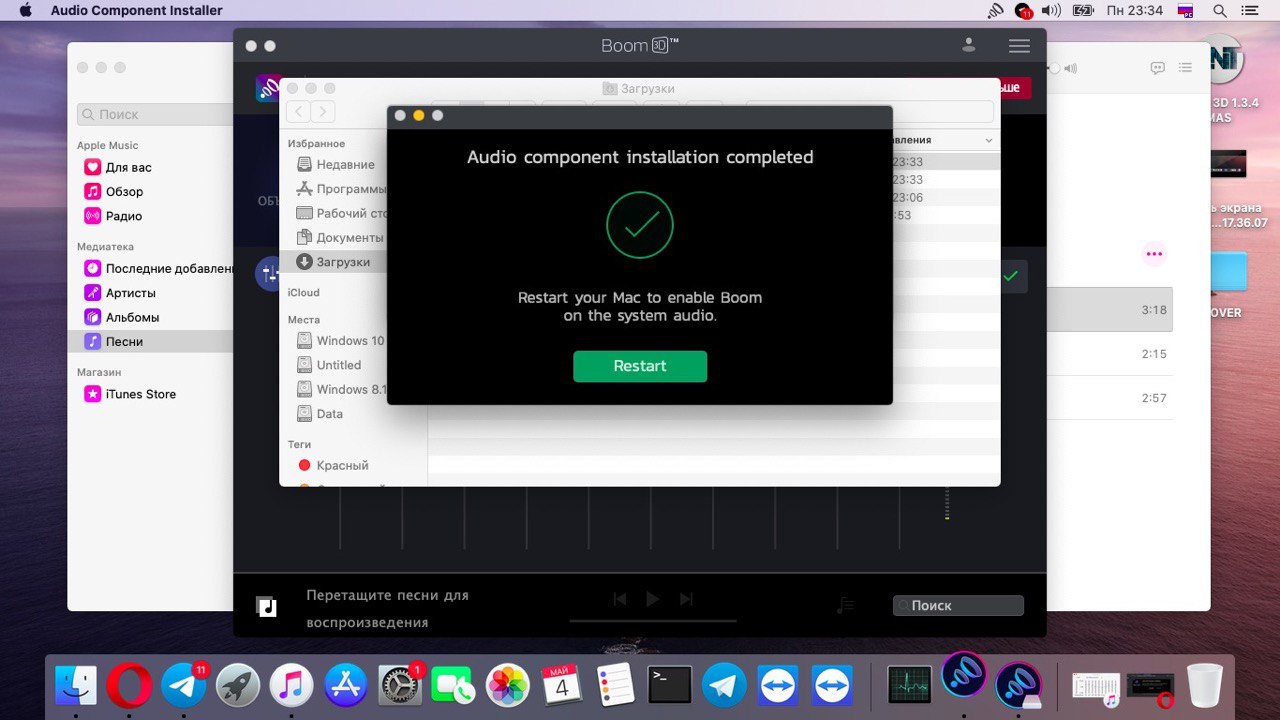Click previous track in Boom 3D player

pos(620,599)
